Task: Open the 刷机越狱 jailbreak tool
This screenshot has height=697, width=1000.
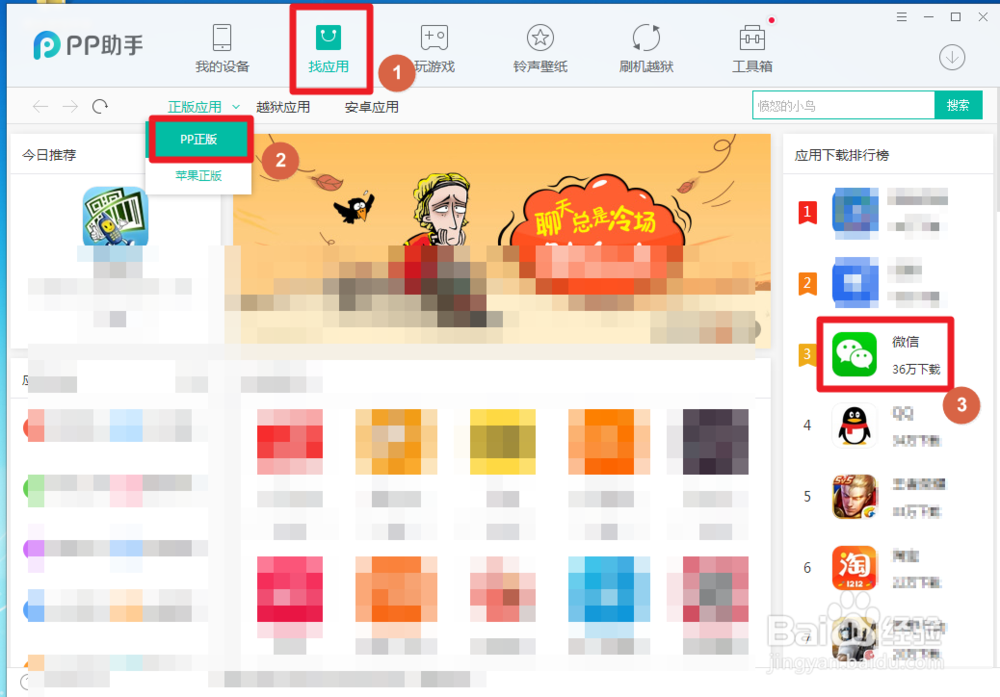Action: tap(645, 47)
